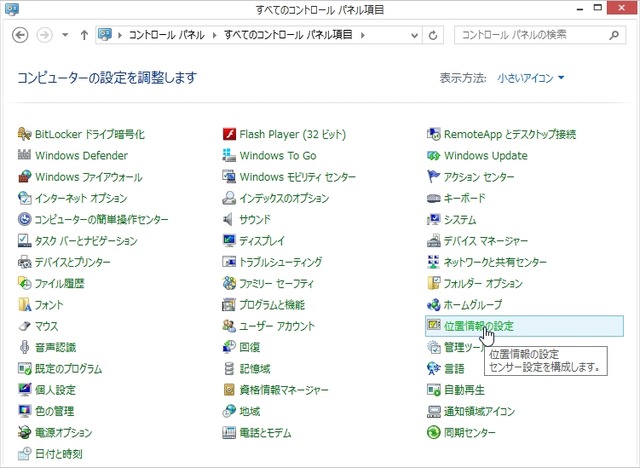The image size is (640, 468).
Task: Go up one level with Up arrow
Action: pyautogui.click(x=84, y=35)
